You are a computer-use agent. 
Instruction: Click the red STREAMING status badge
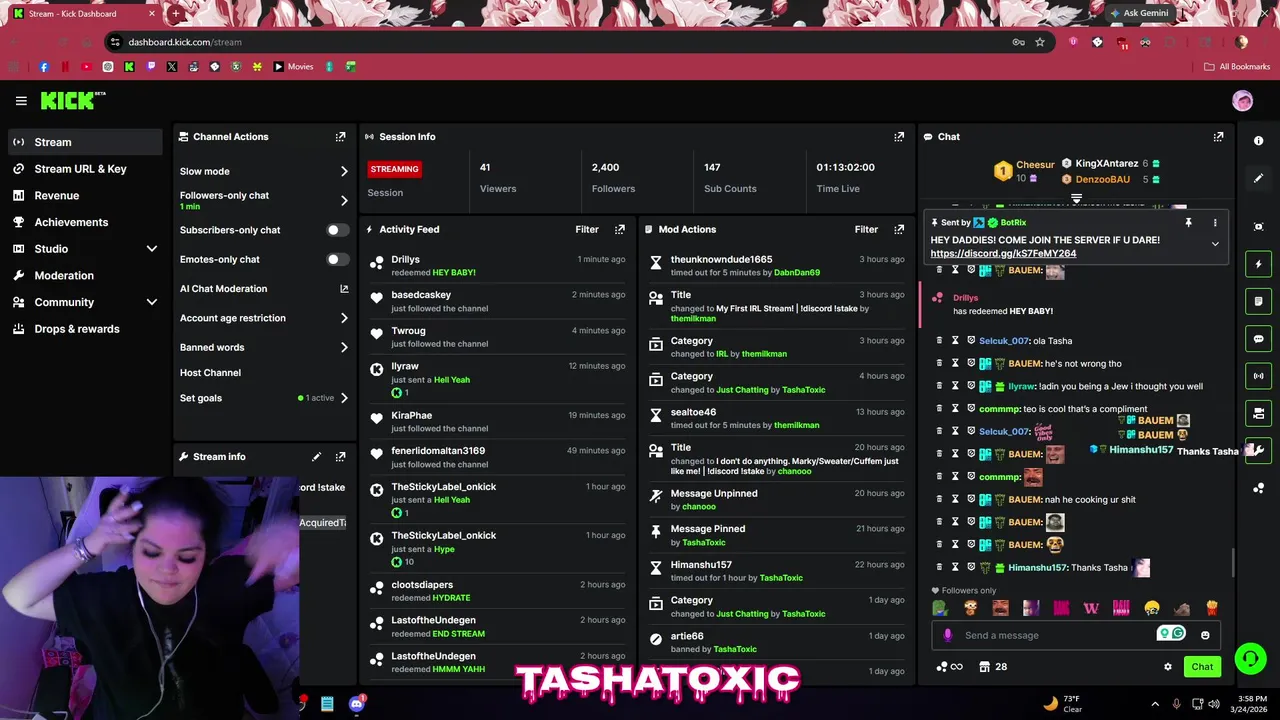coord(395,169)
